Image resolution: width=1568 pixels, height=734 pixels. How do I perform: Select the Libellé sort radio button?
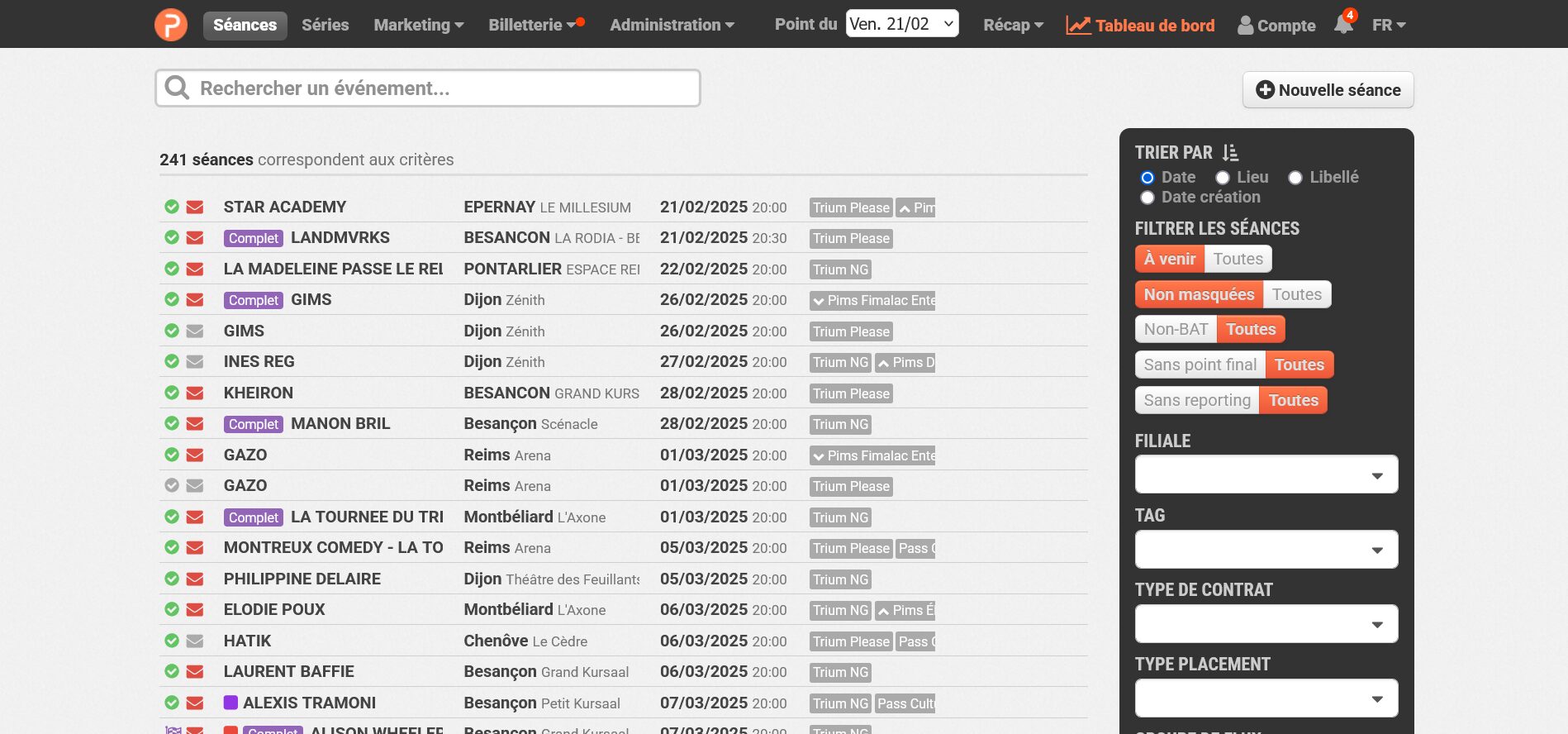[1295, 178]
